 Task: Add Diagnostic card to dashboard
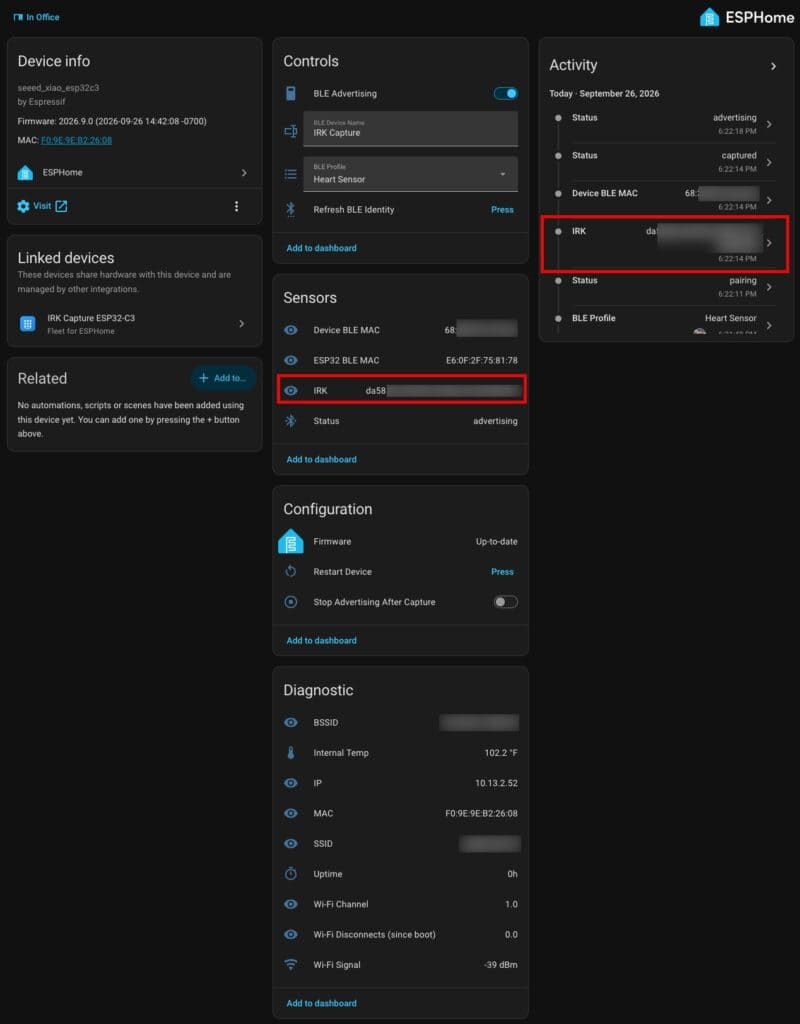pos(321,1003)
